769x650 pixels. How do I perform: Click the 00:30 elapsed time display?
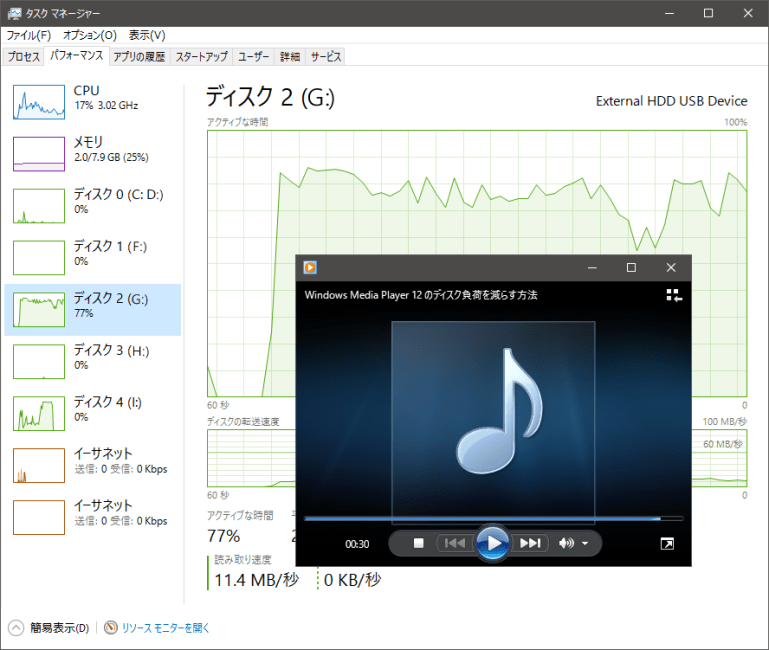coord(357,544)
